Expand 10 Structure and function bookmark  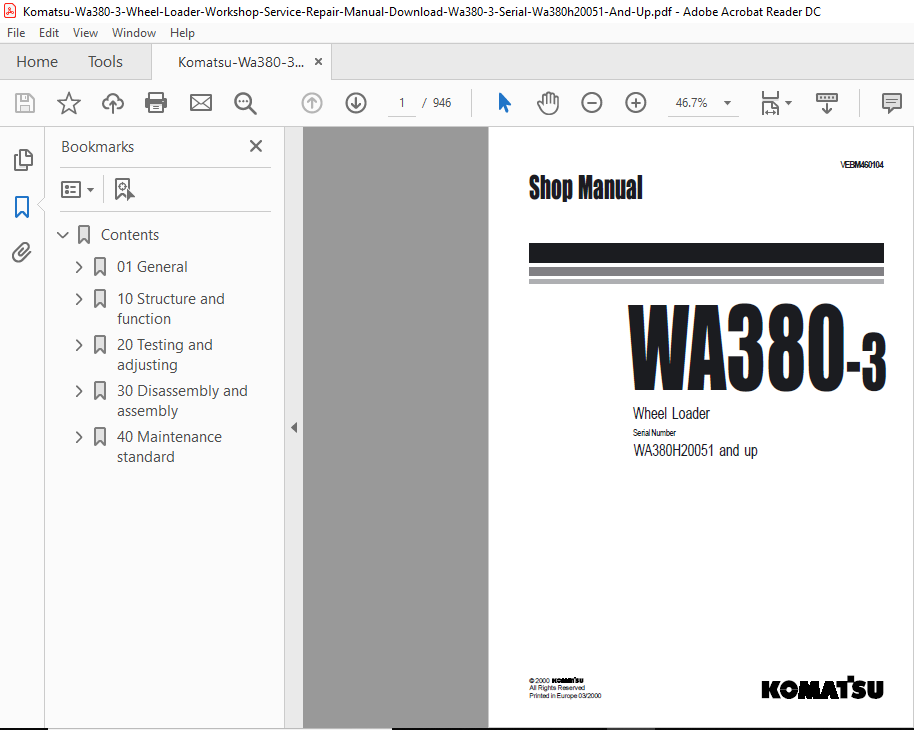tap(79, 299)
